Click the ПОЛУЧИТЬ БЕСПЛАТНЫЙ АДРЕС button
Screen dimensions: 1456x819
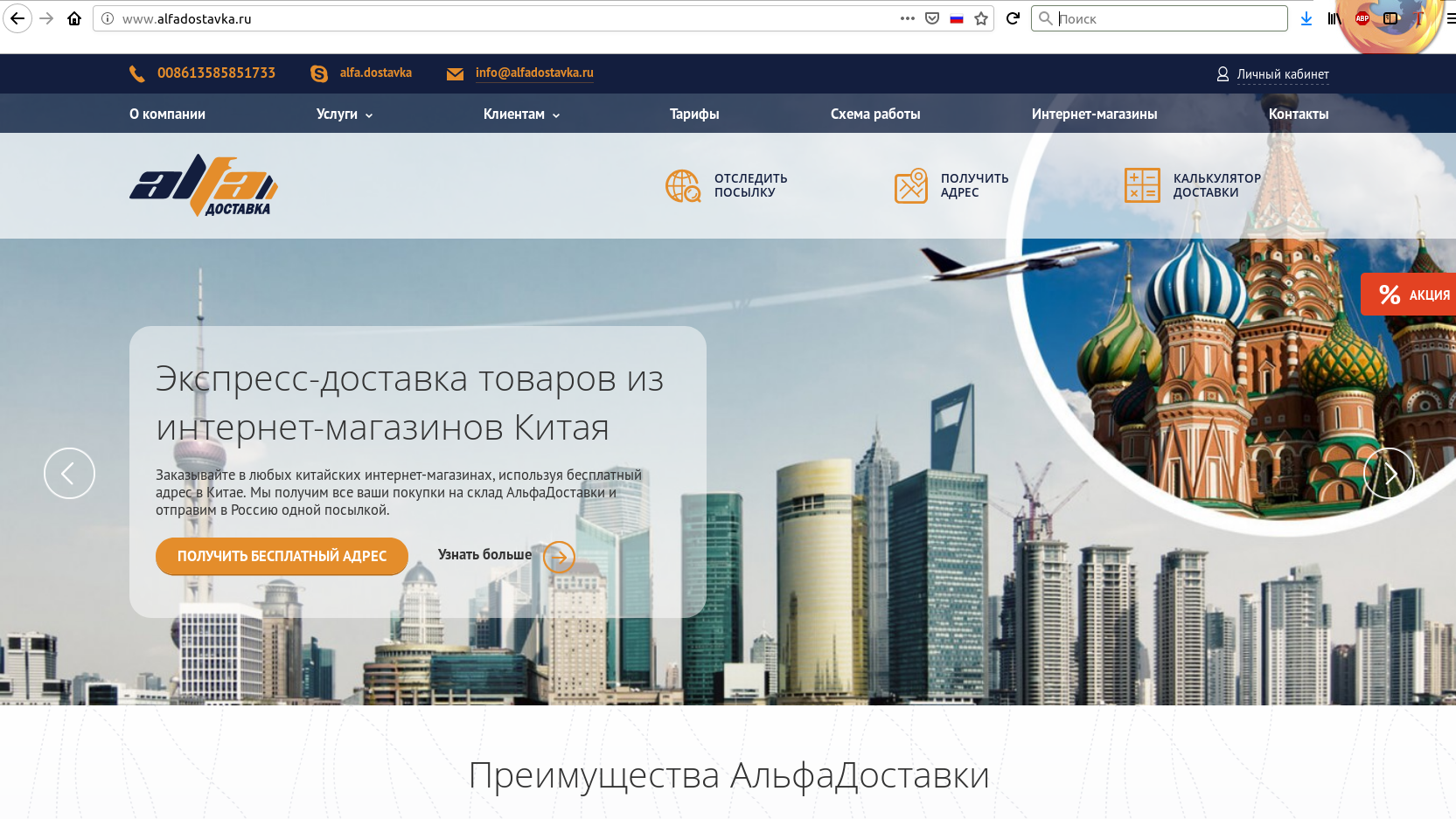(x=282, y=556)
